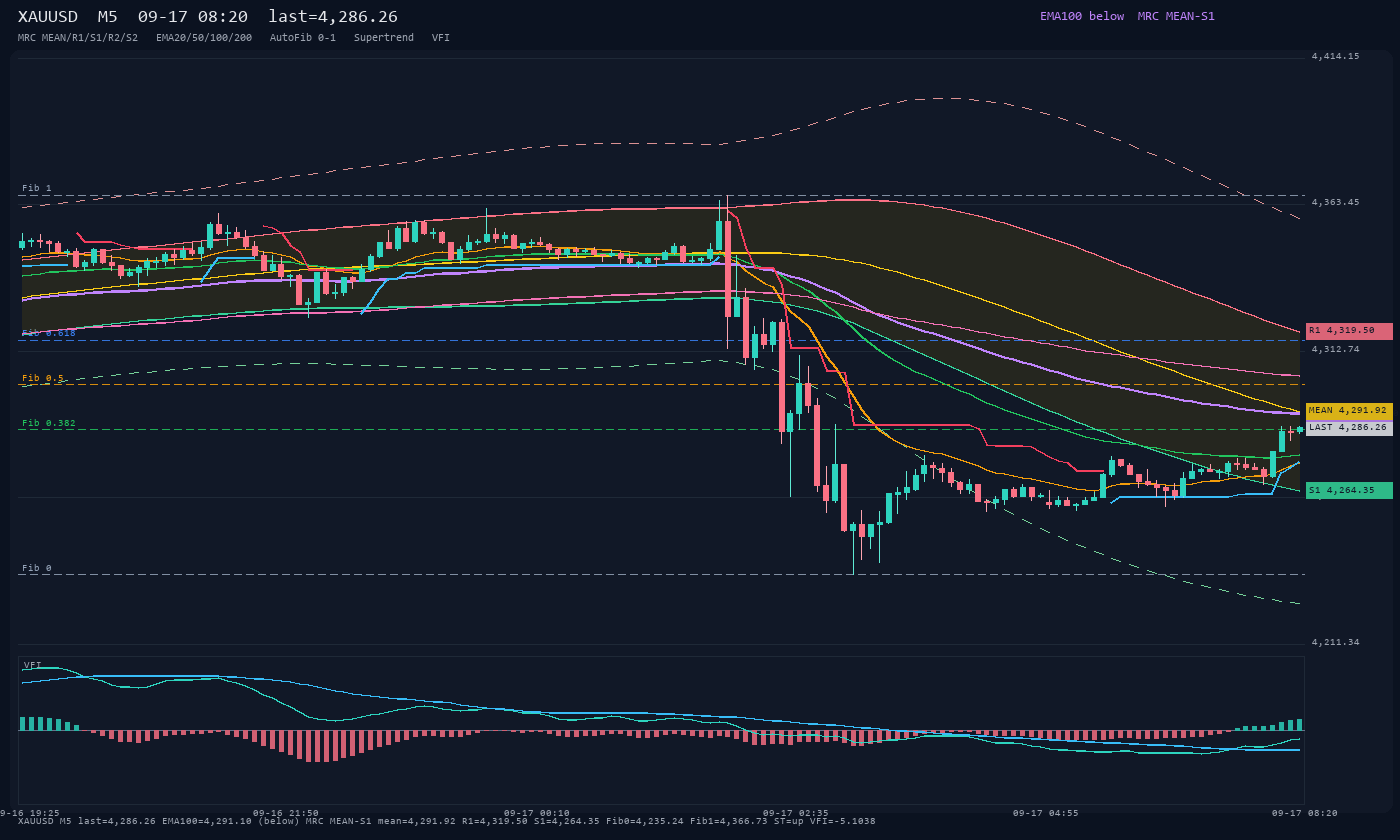Image resolution: width=1400 pixels, height=840 pixels.
Task: Click the 4,414.15 price axis label
Action: [x=1336, y=56]
